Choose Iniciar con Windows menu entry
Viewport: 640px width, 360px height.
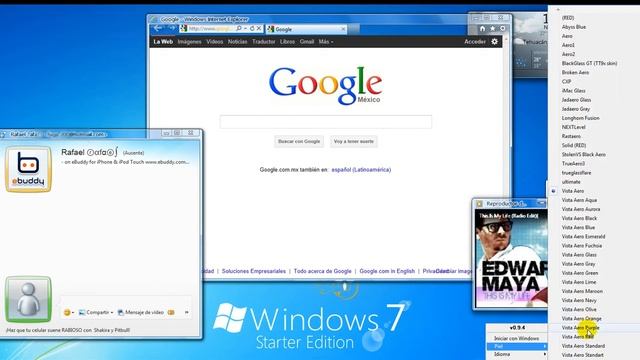click(x=516, y=338)
